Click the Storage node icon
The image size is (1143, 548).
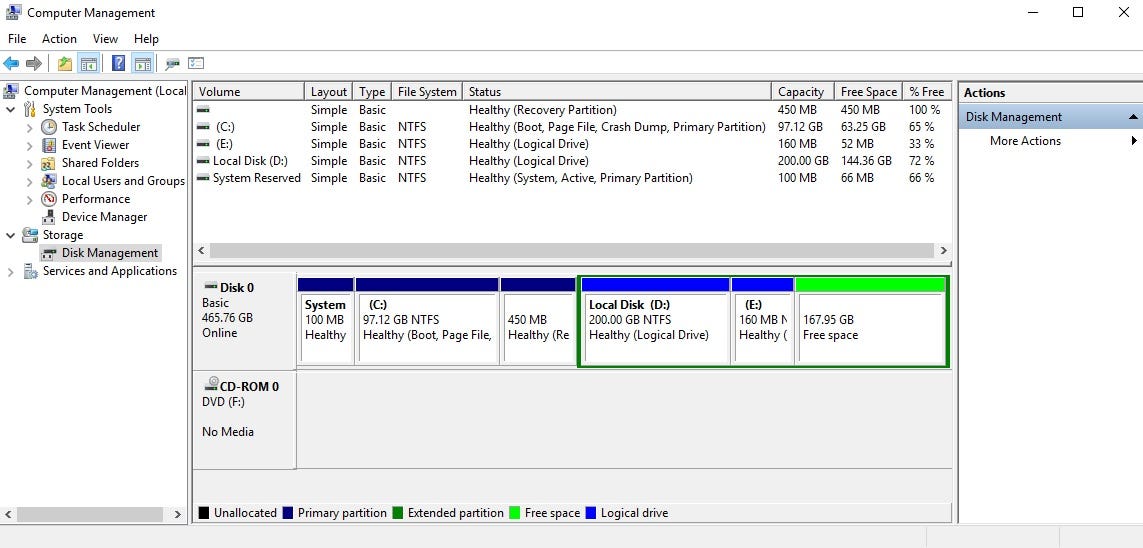pos(30,235)
